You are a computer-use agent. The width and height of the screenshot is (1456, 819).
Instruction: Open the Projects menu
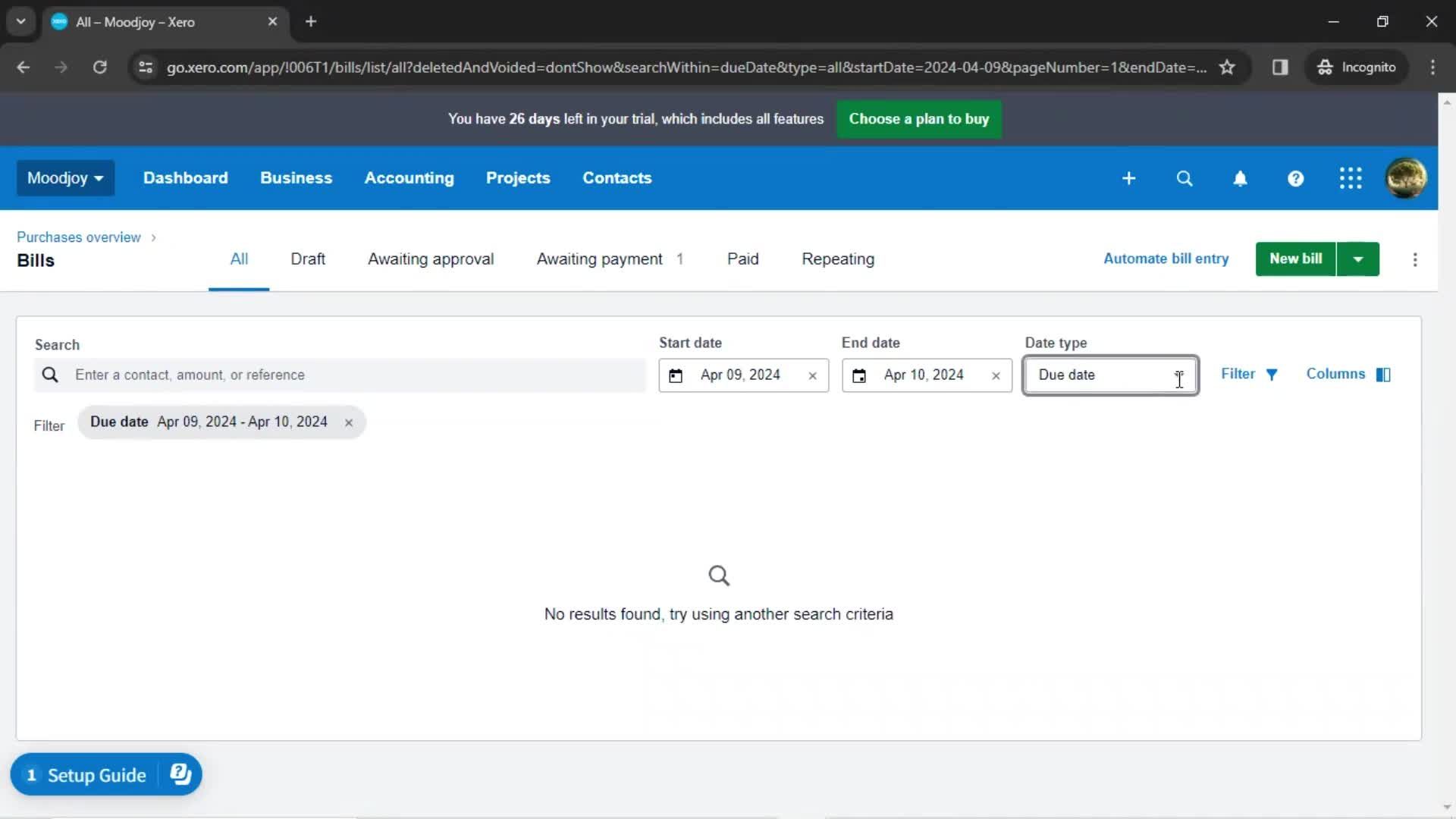518,178
